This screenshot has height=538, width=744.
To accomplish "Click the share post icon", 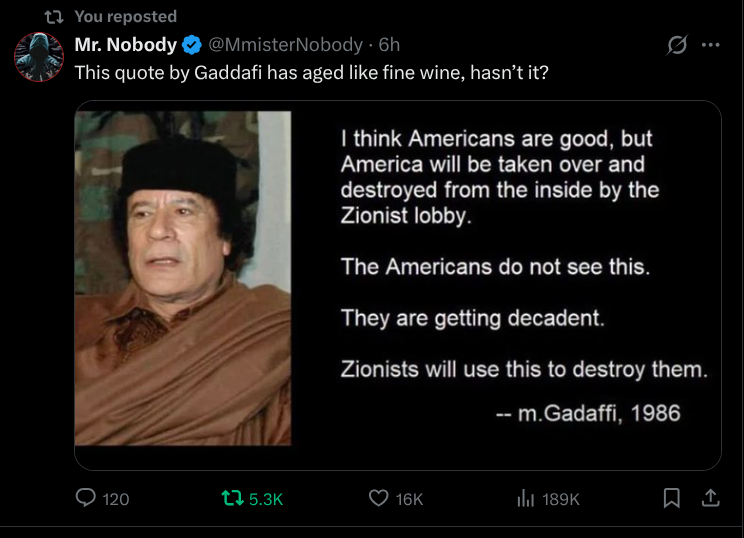I will (710, 497).
